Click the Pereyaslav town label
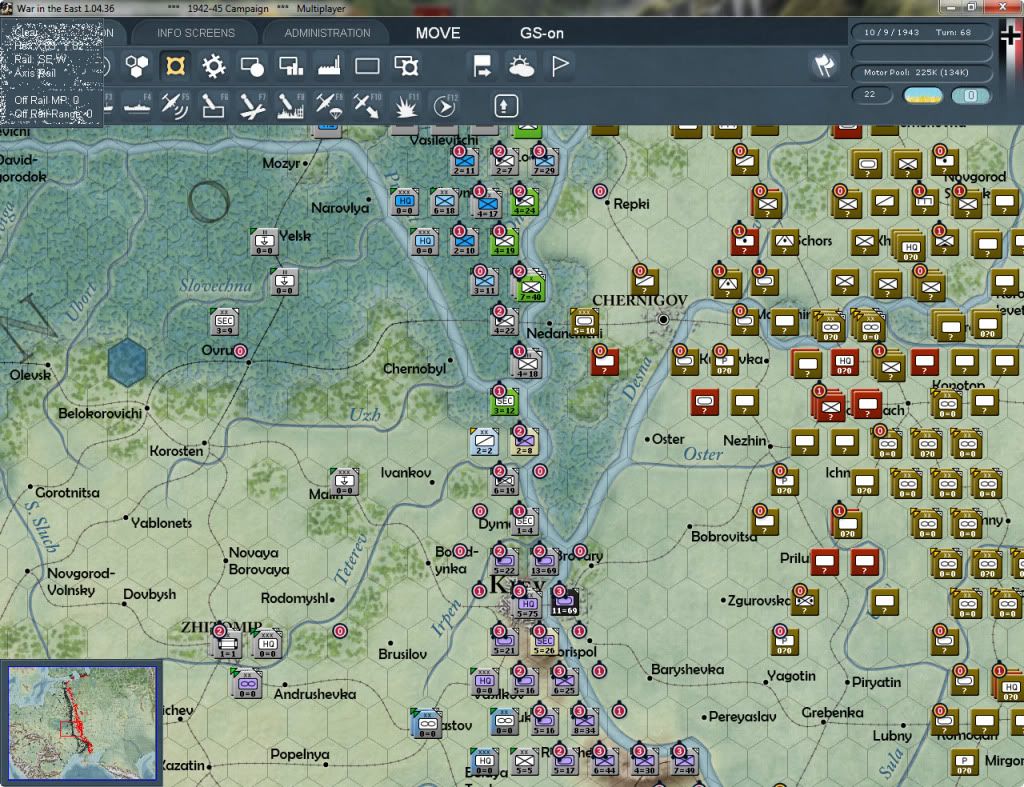The height and width of the screenshot is (787, 1024). pyautogui.click(x=742, y=716)
